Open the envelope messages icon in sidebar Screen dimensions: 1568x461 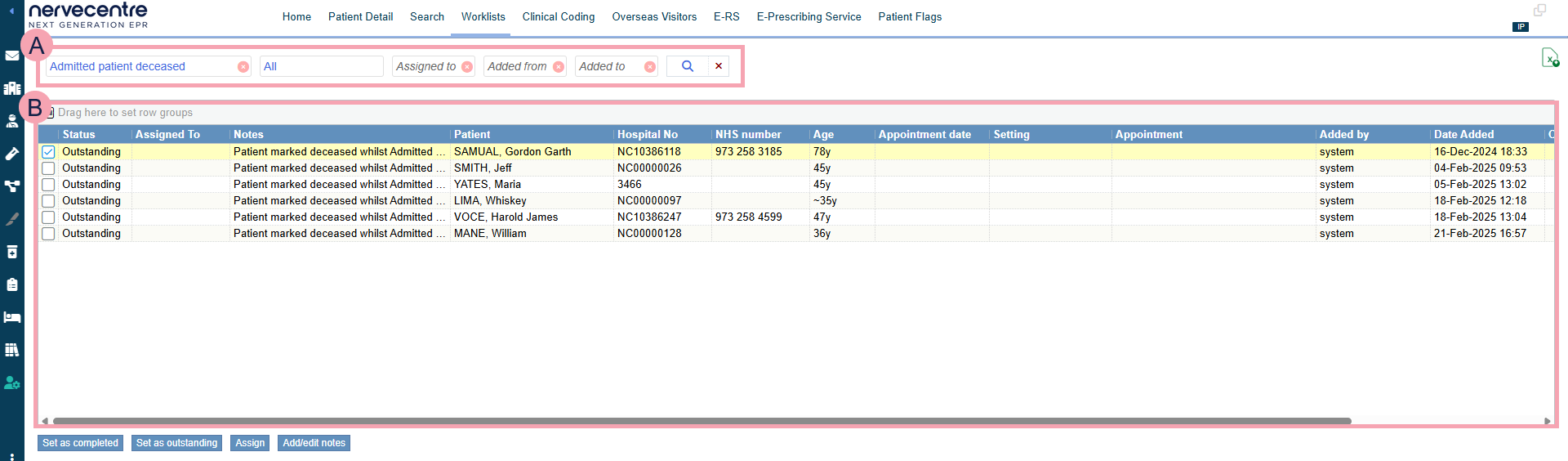(x=12, y=56)
